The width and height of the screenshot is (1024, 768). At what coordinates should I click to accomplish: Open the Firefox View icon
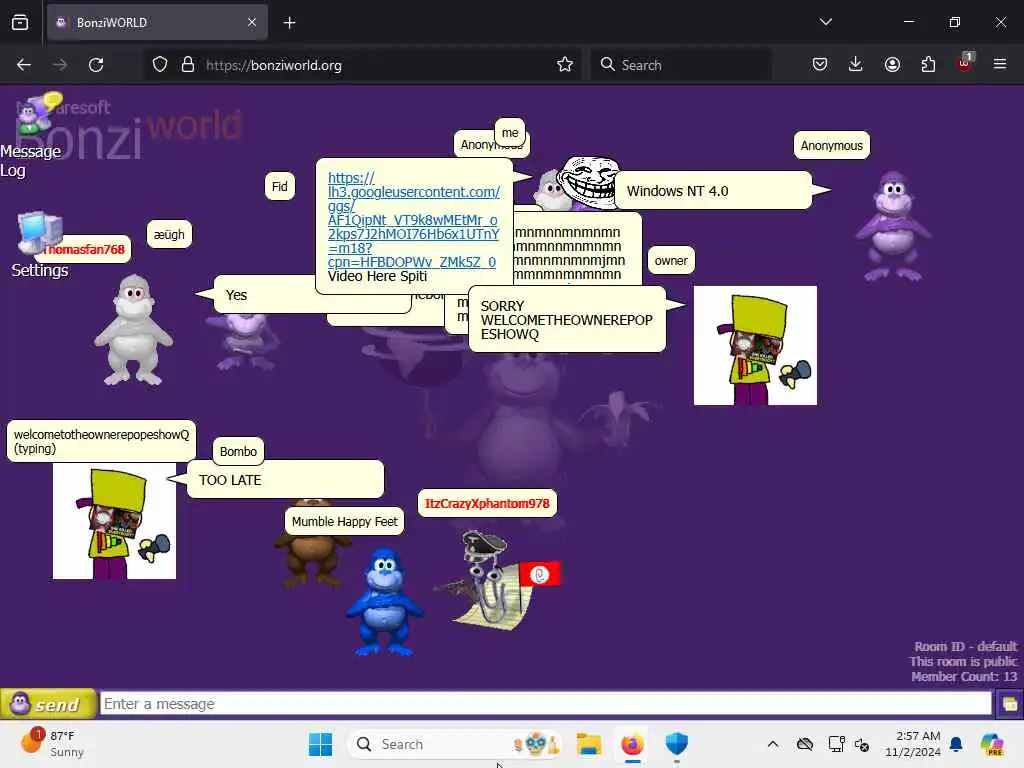20,22
